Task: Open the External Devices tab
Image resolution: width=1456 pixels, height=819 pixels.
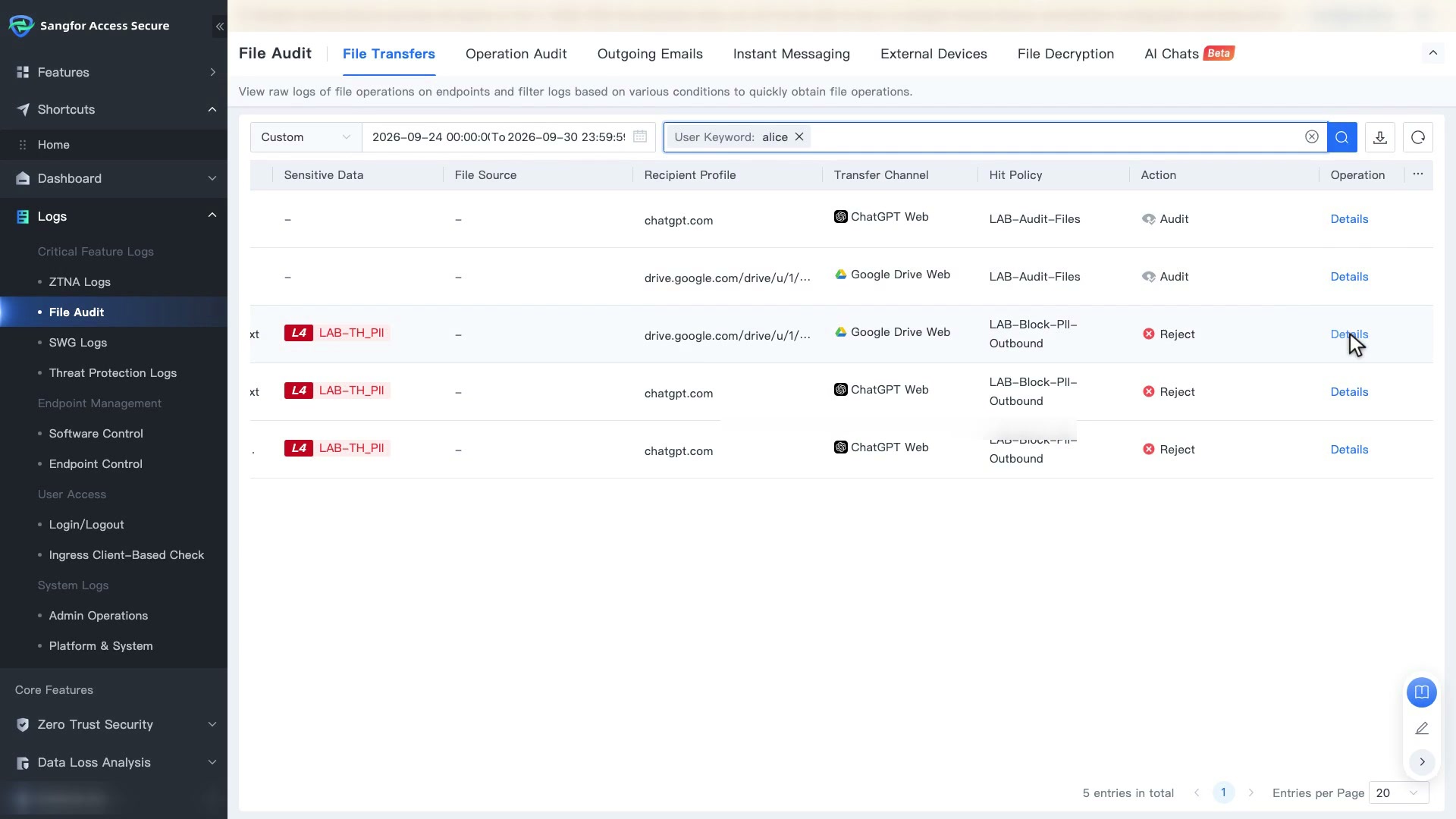Action: (x=934, y=54)
